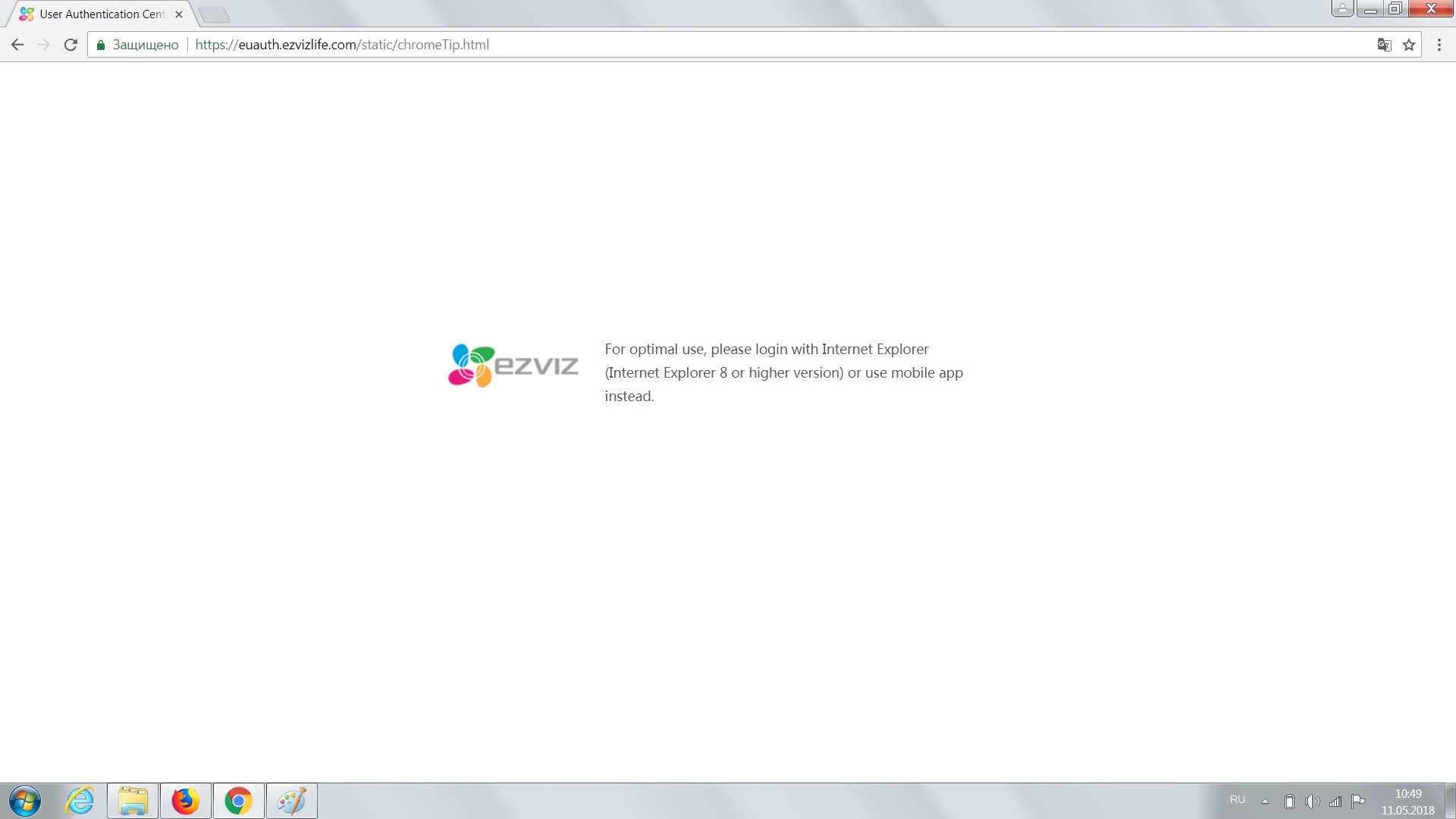Click the Chrome taskbar icon
Screen dimensions: 1456x819
[239, 801]
